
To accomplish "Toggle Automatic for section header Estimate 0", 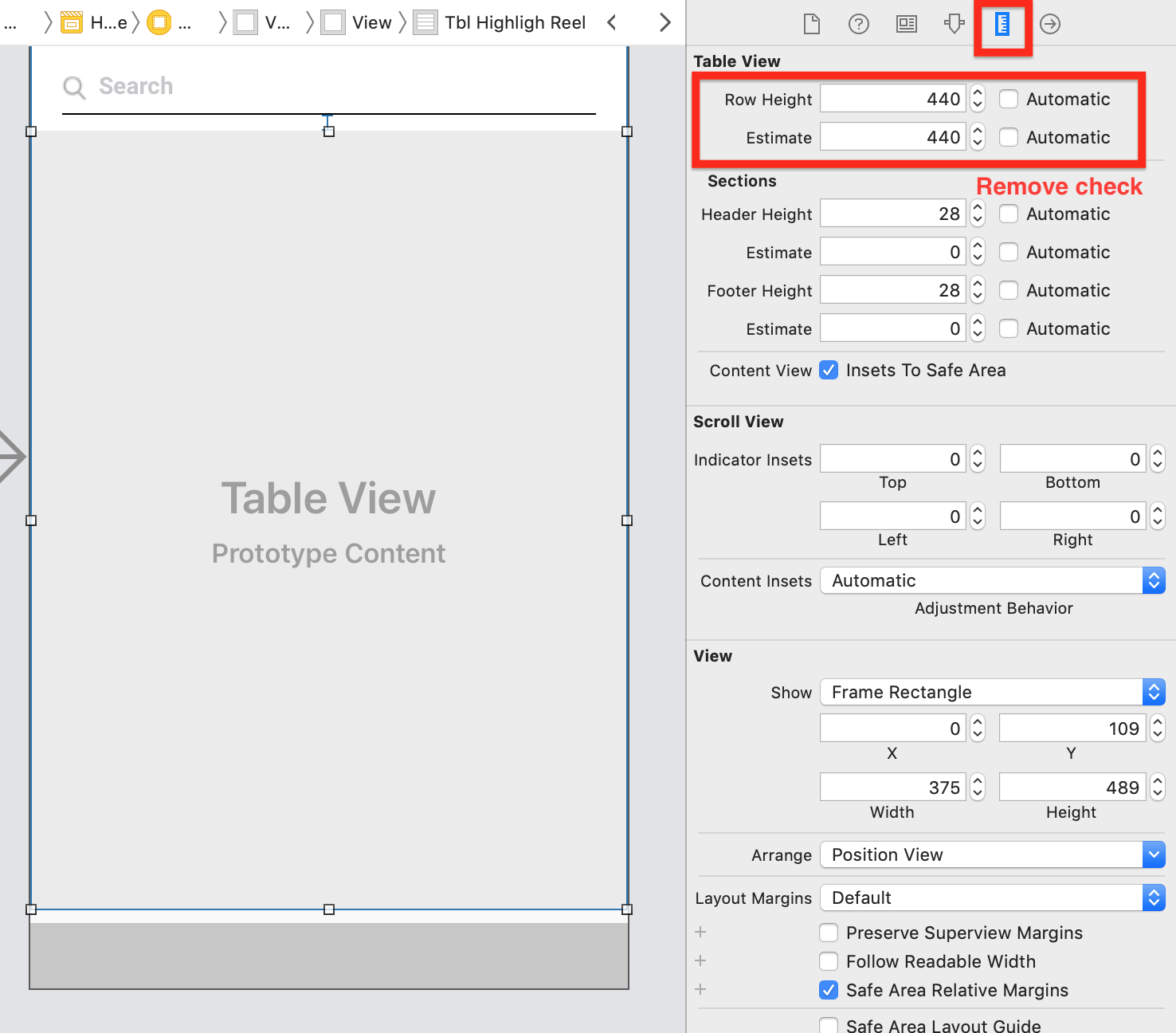I will pos(1009,252).
